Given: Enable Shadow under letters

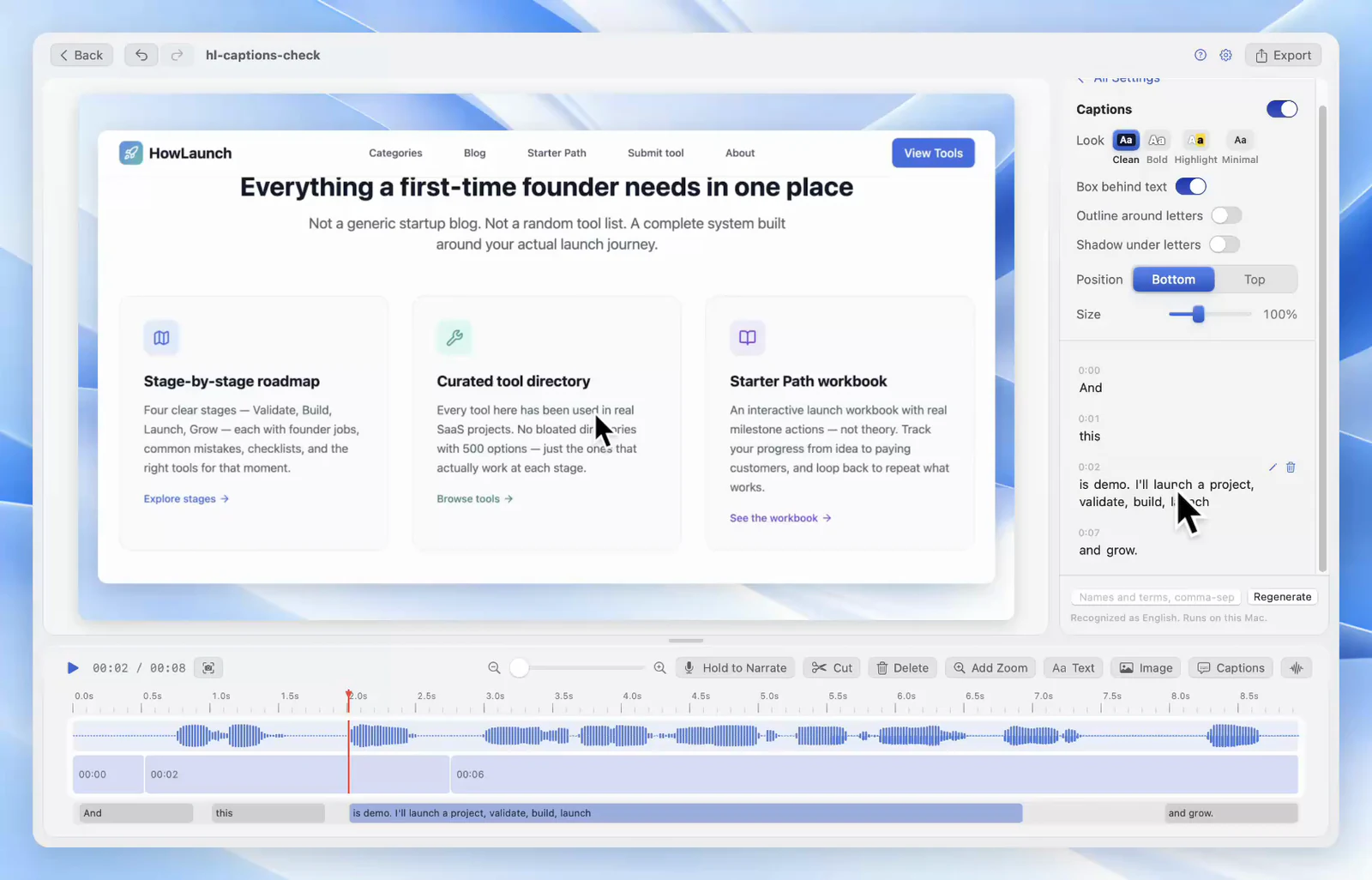Looking at the screenshot, I should coord(1225,244).
